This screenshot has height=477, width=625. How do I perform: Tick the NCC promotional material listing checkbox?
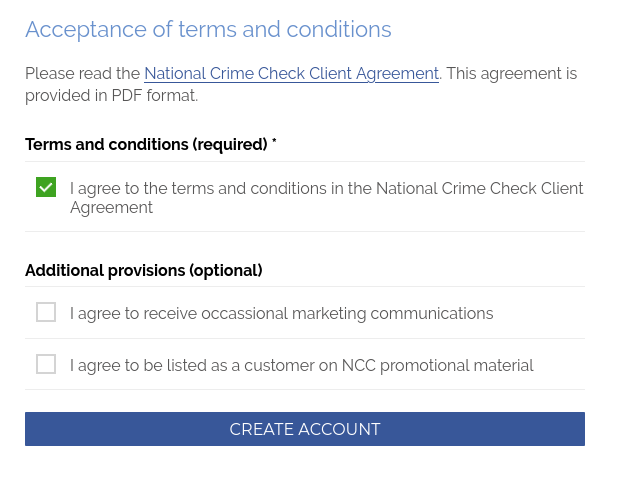click(x=46, y=364)
